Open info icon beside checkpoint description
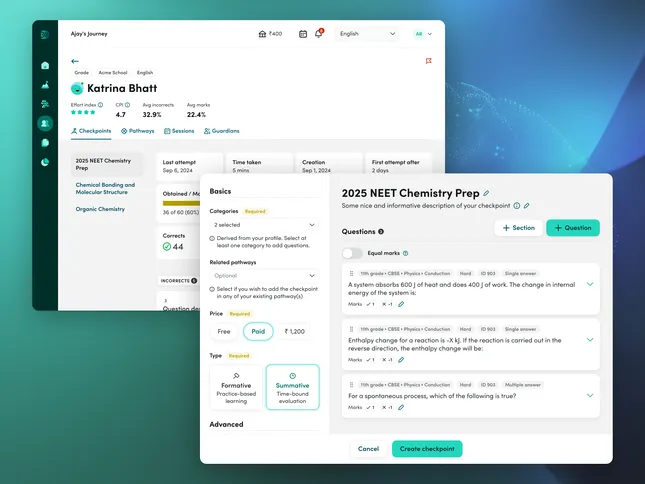Image resolution: width=645 pixels, height=484 pixels. (x=517, y=206)
